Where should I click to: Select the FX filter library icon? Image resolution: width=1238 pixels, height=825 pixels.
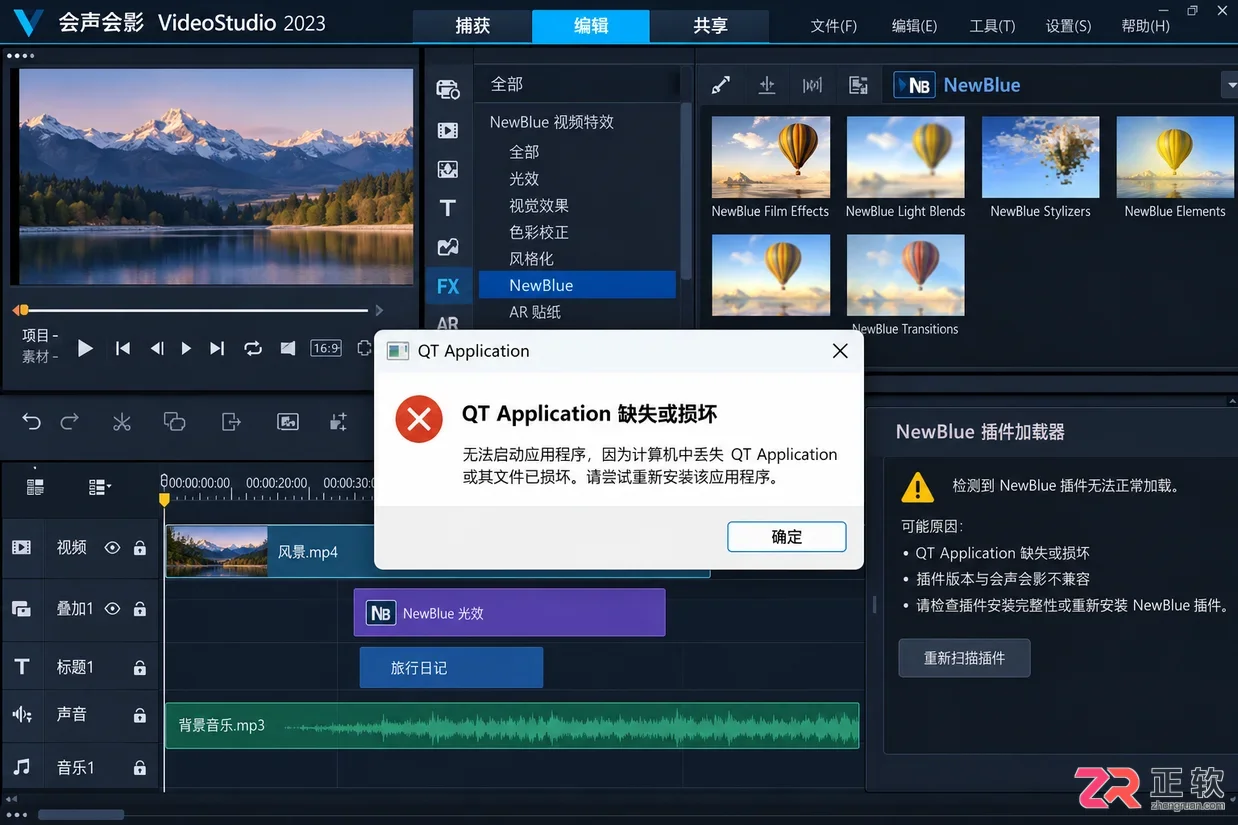448,286
